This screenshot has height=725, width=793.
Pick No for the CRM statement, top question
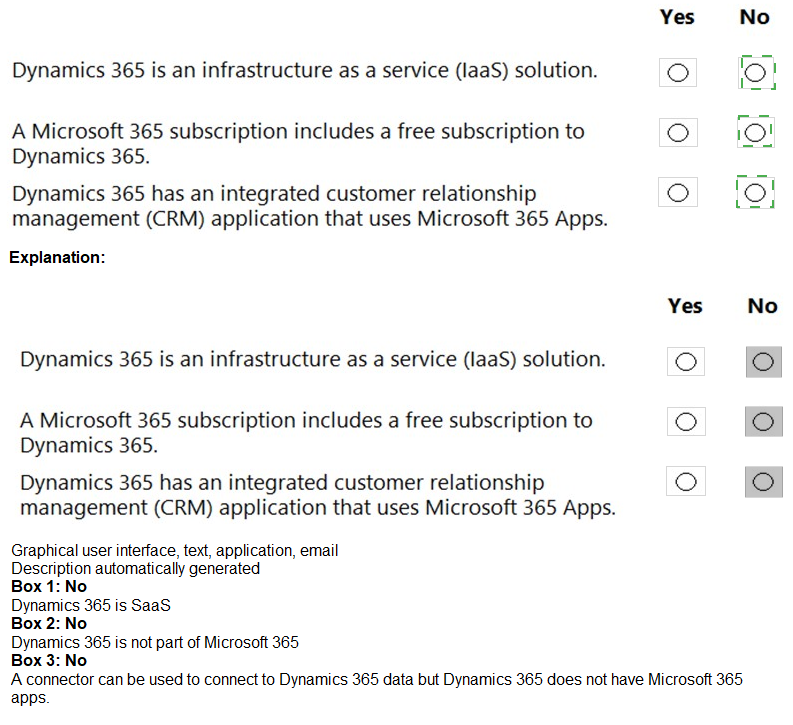tap(755, 193)
